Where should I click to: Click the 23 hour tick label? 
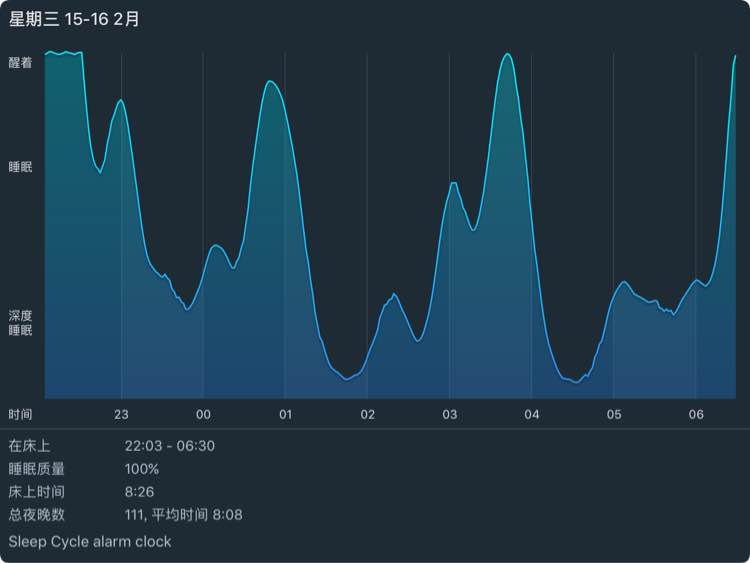click(121, 414)
